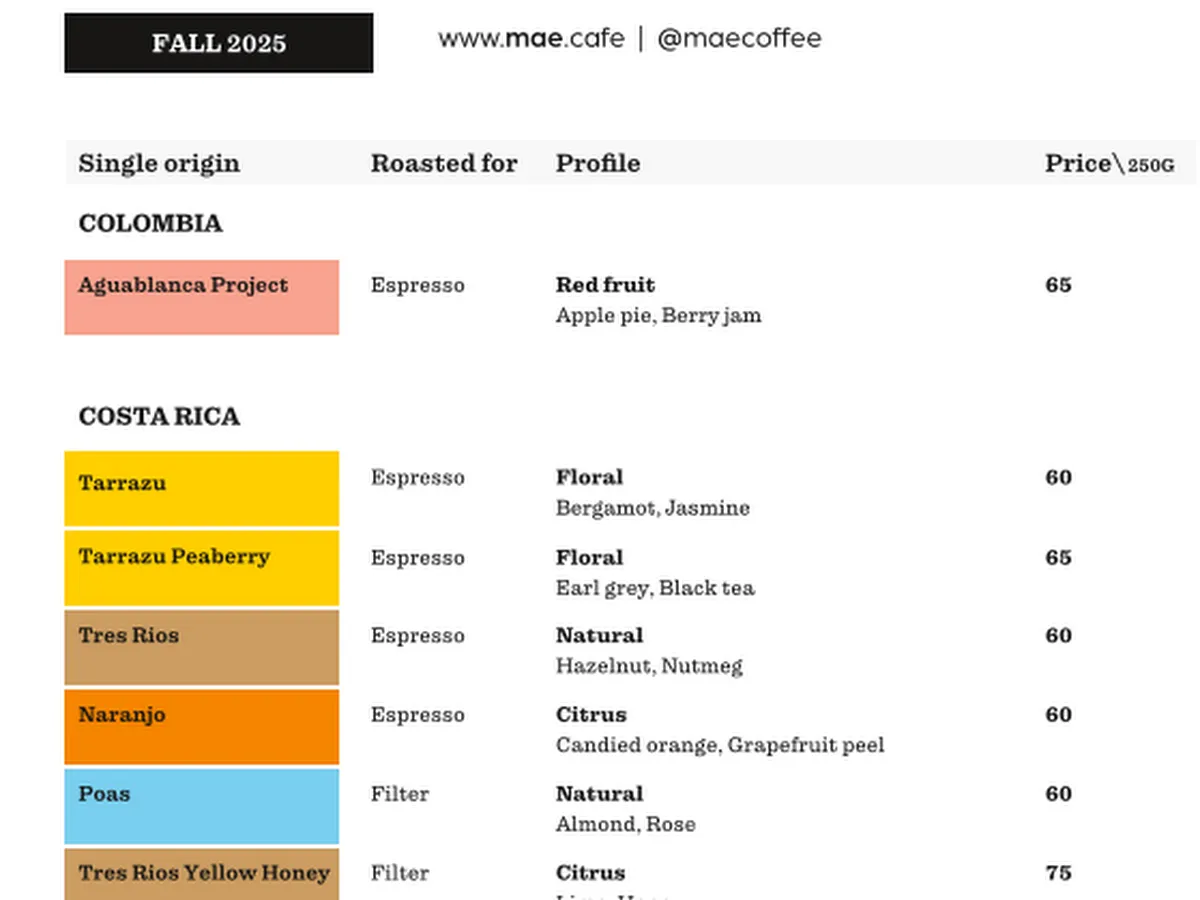Click the Roasted for column header

(x=444, y=163)
